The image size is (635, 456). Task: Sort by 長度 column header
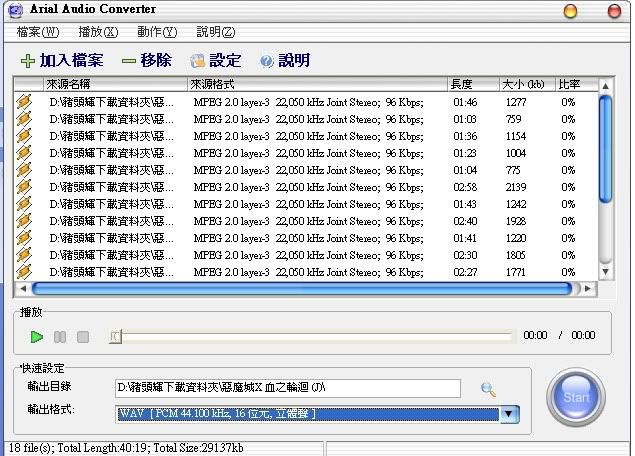[x=474, y=84]
